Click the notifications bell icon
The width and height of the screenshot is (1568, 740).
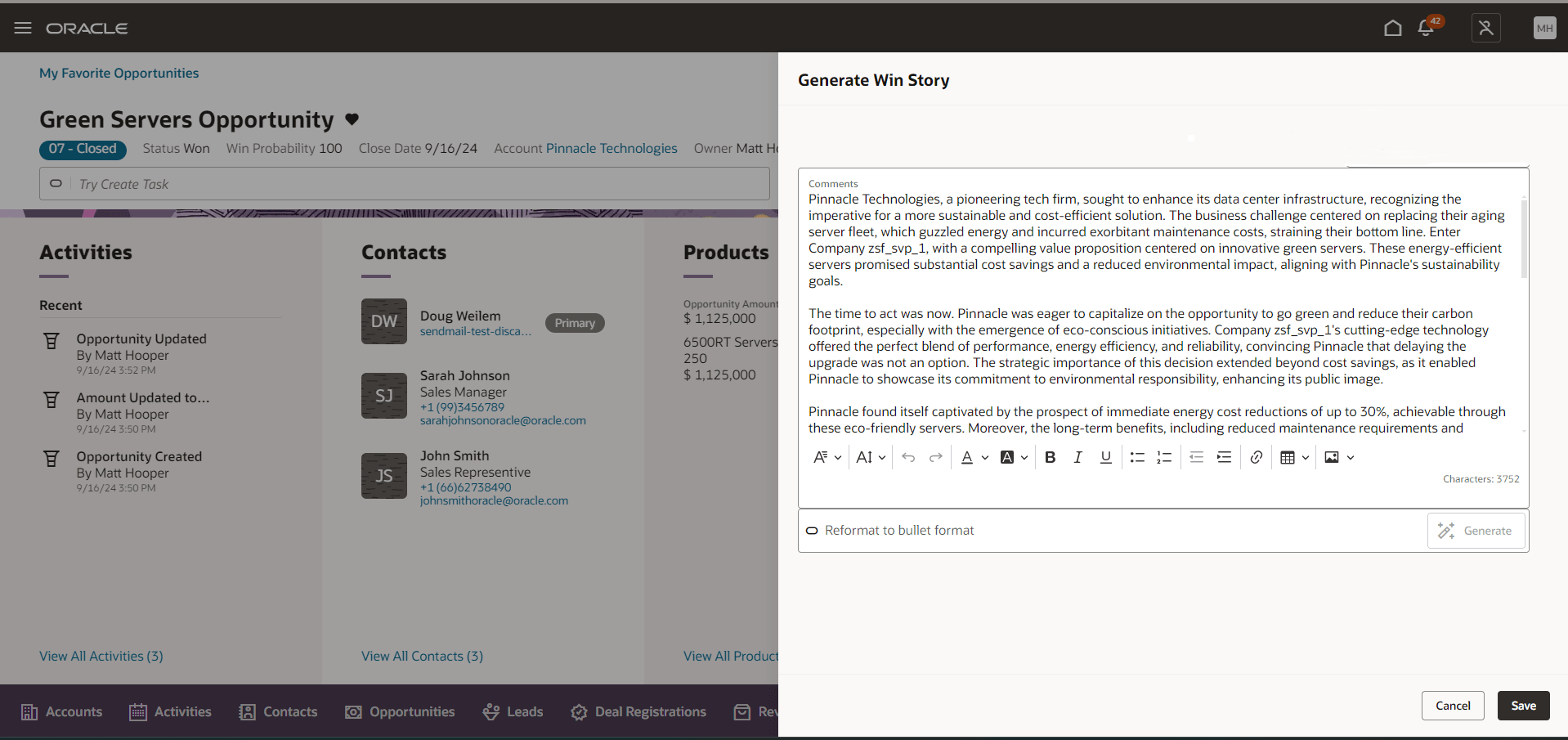[1425, 27]
